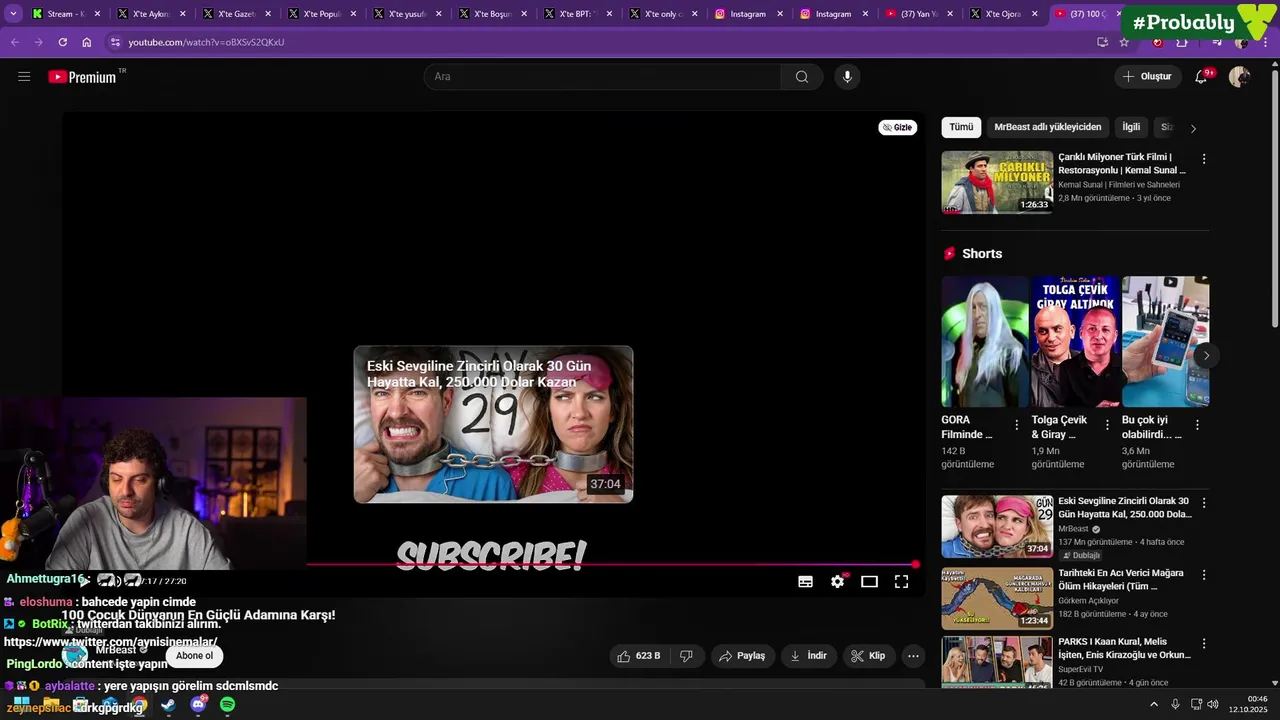Open more actions ellipsis under video
1280x720 pixels.
(913, 656)
